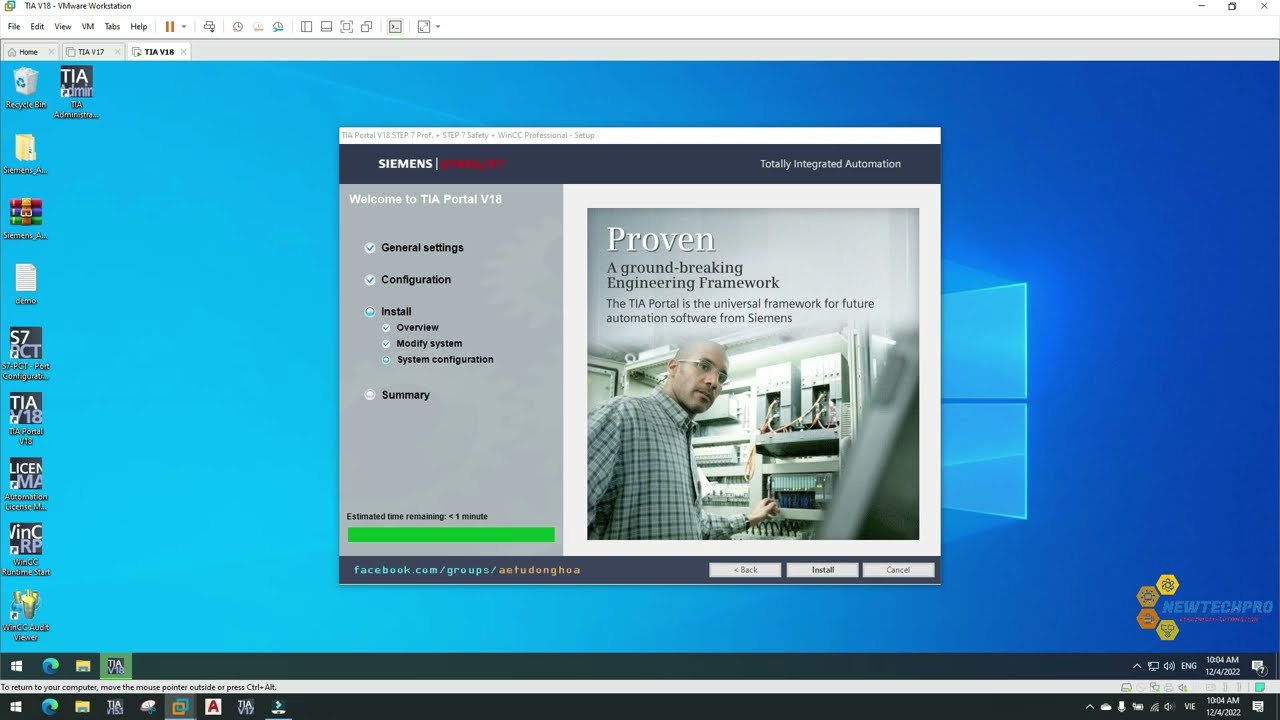Viewport: 1280px width, 720px height.
Task: Close the TIA V17 tab
Action: (x=118, y=52)
